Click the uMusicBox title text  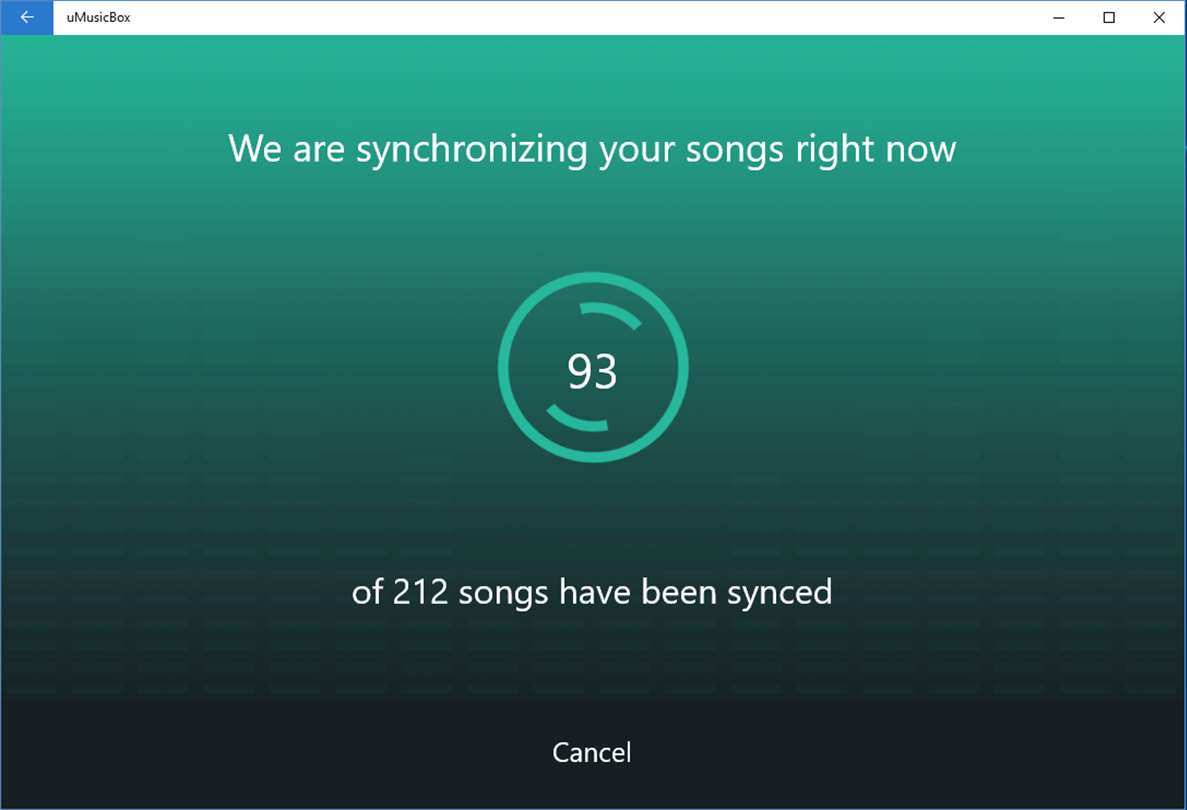[98, 17]
